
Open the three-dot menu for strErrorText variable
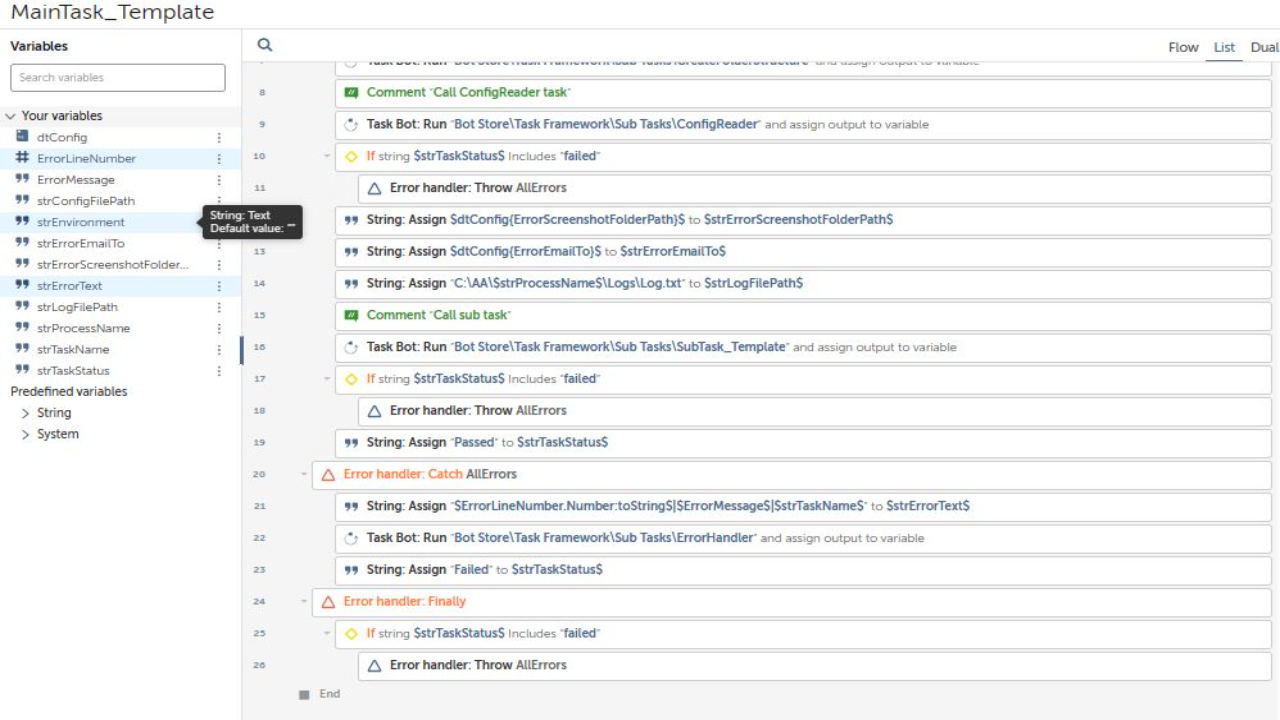[219, 286]
